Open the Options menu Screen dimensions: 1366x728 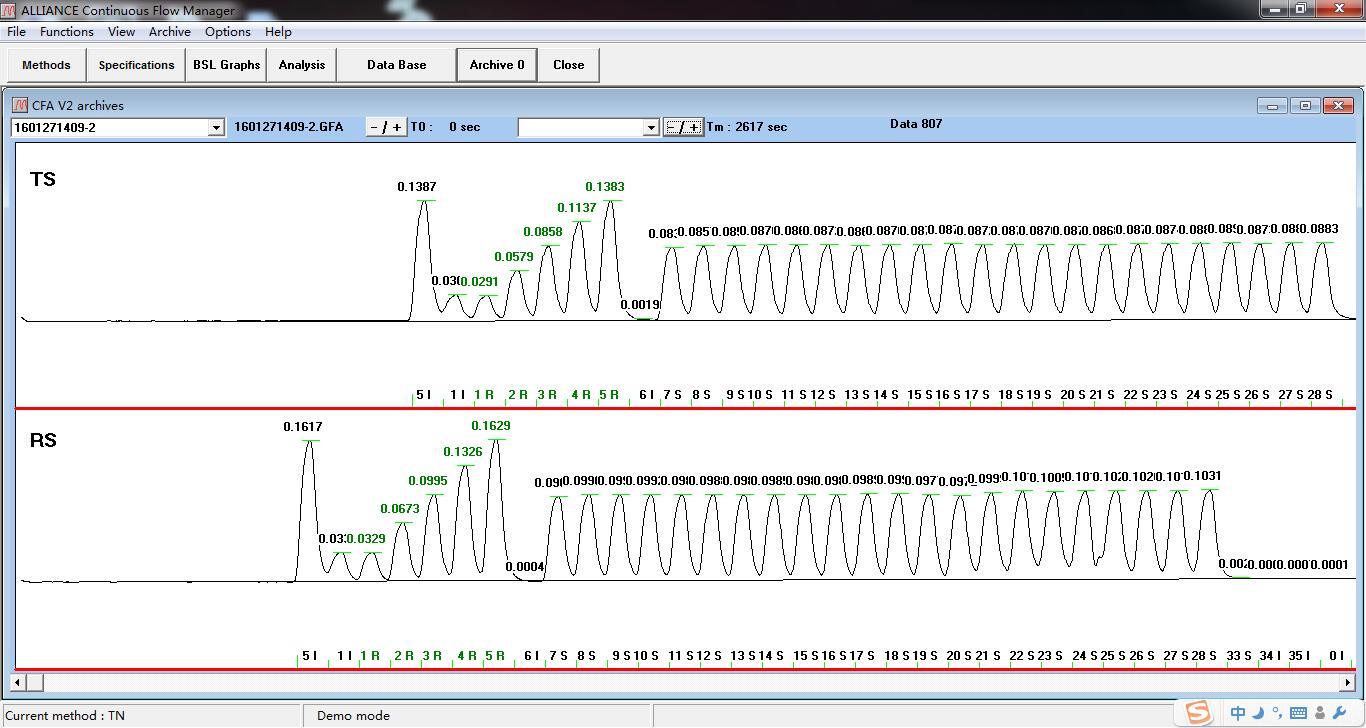pyautogui.click(x=227, y=32)
